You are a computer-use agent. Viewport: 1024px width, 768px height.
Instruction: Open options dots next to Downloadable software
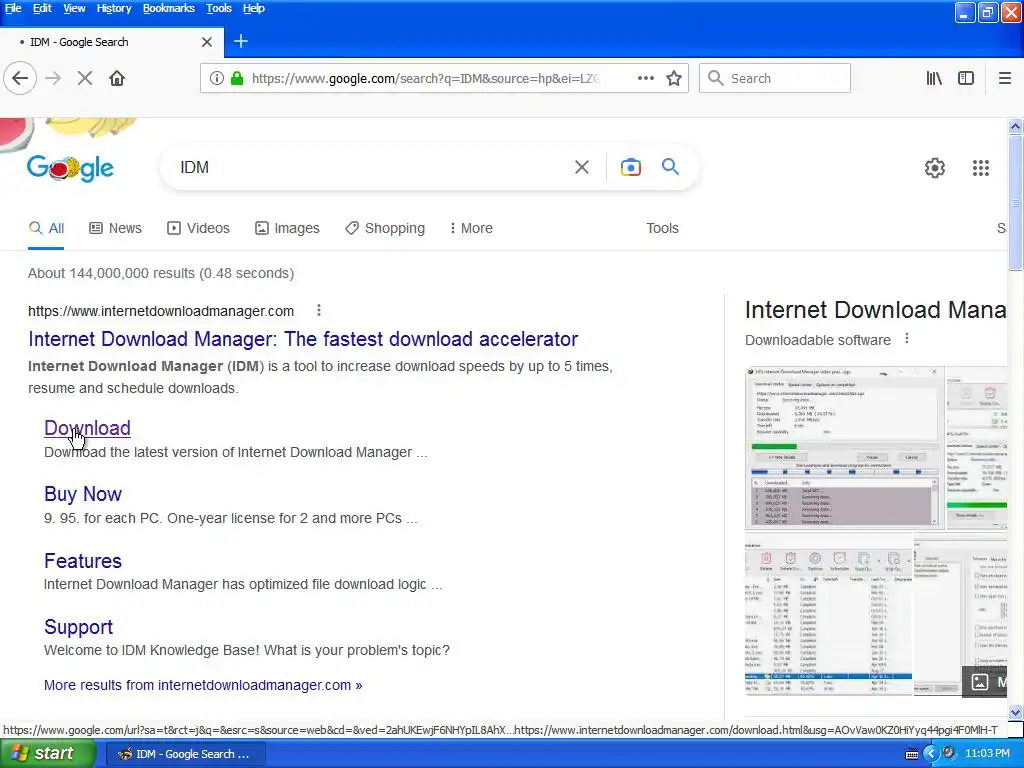907,338
